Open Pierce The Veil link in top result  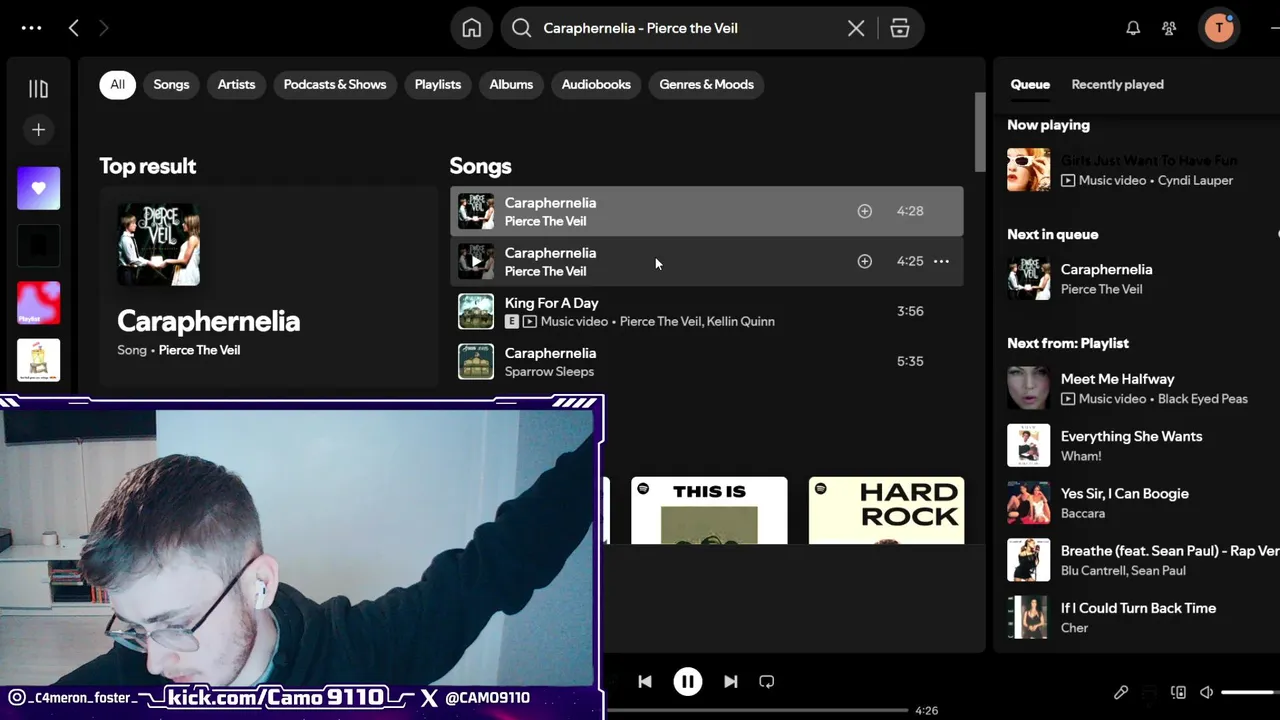(199, 350)
